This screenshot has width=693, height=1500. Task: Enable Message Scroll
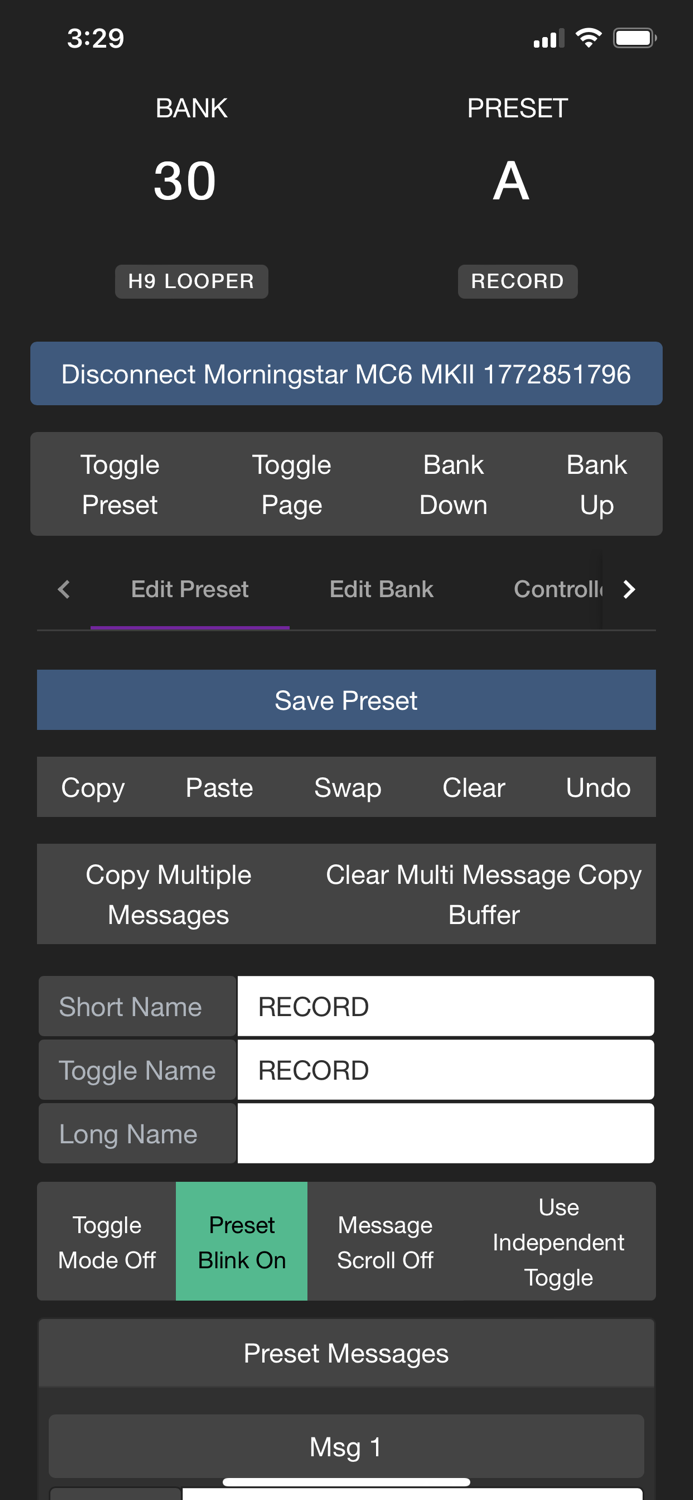tap(385, 1241)
